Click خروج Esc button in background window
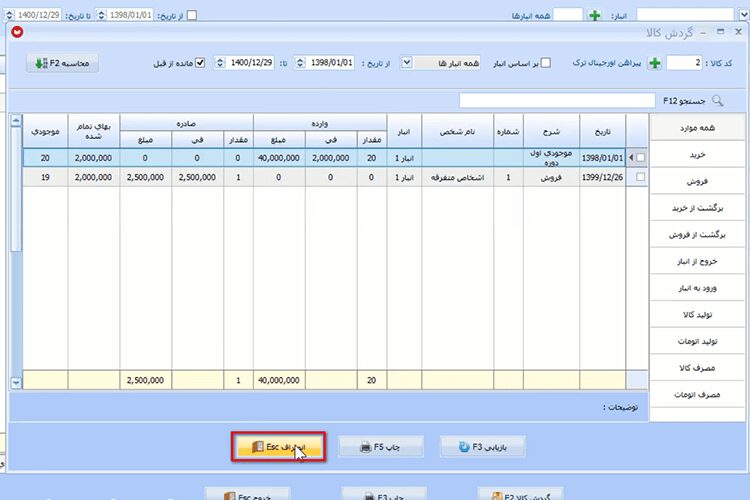750x500 pixels. point(247,494)
